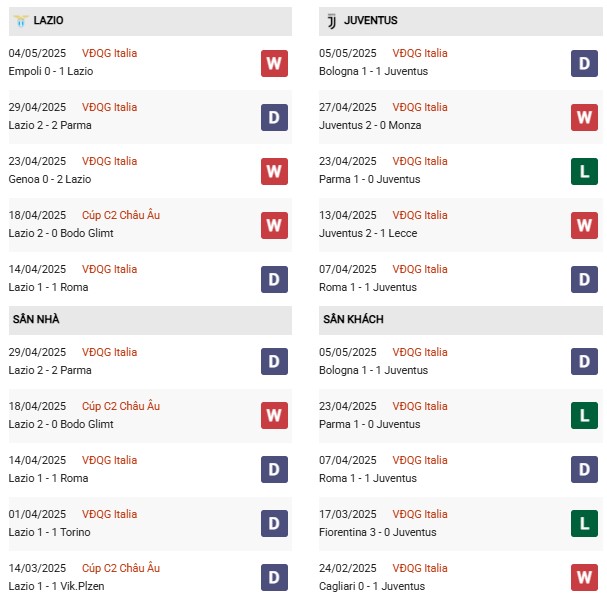The width and height of the screenshot is (607, 601).
Task: Click the W badge for Empoli 0 - 1 Lazio
Action: (x=274, y=63)
